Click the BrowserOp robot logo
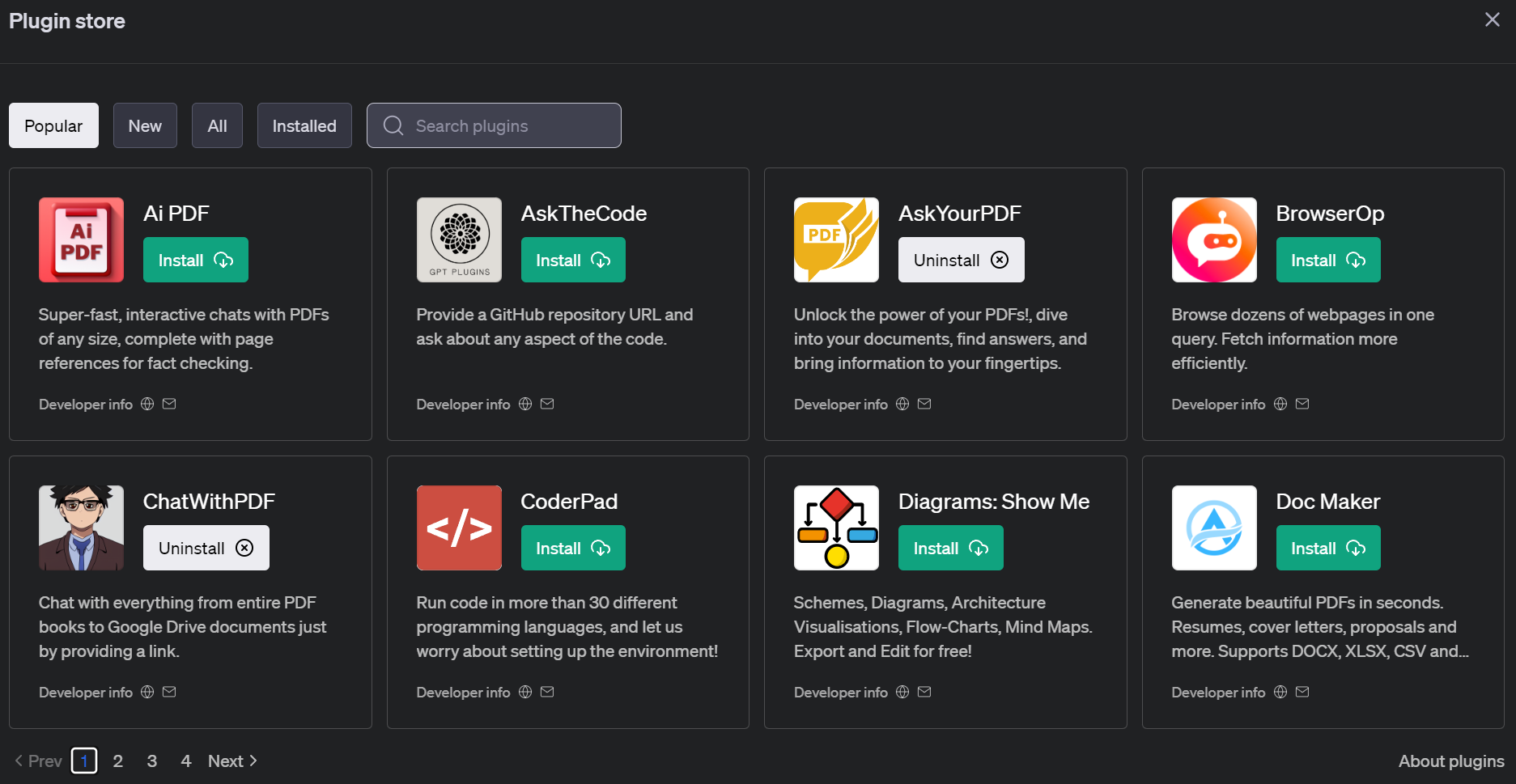The height and width of the screenshot is (784, 1516). coord(1213,239)
